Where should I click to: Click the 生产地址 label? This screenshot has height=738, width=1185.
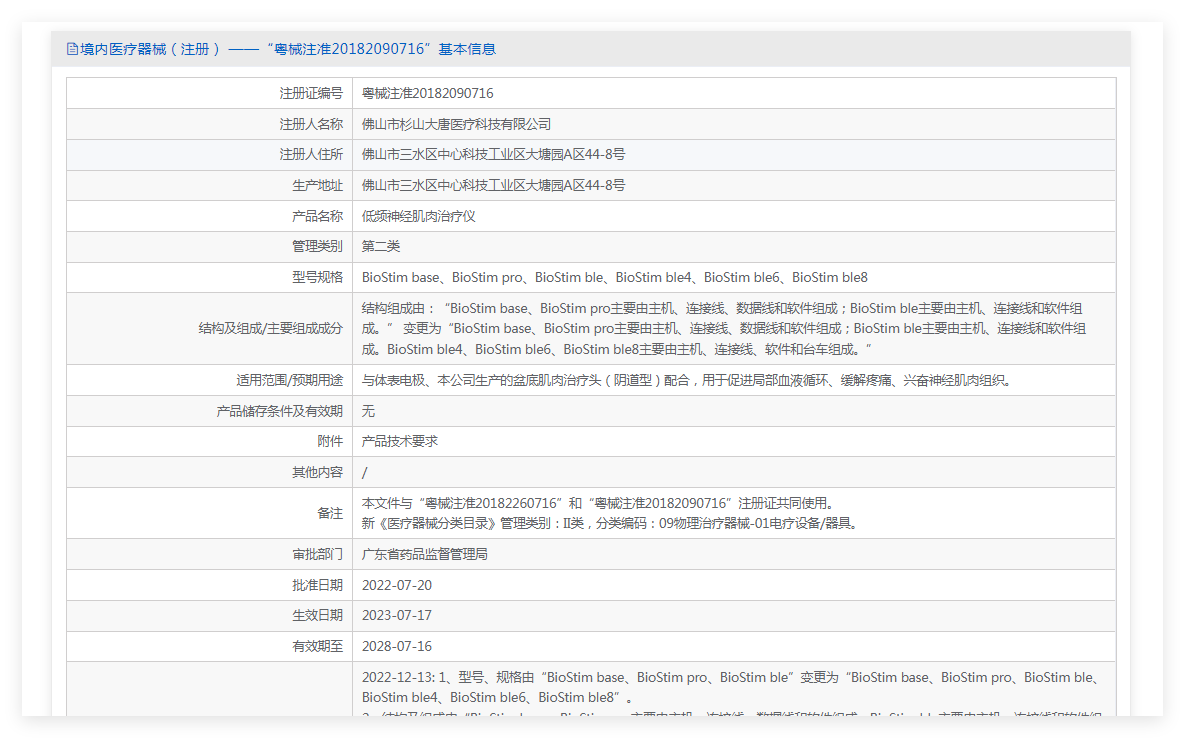point(317,185)
